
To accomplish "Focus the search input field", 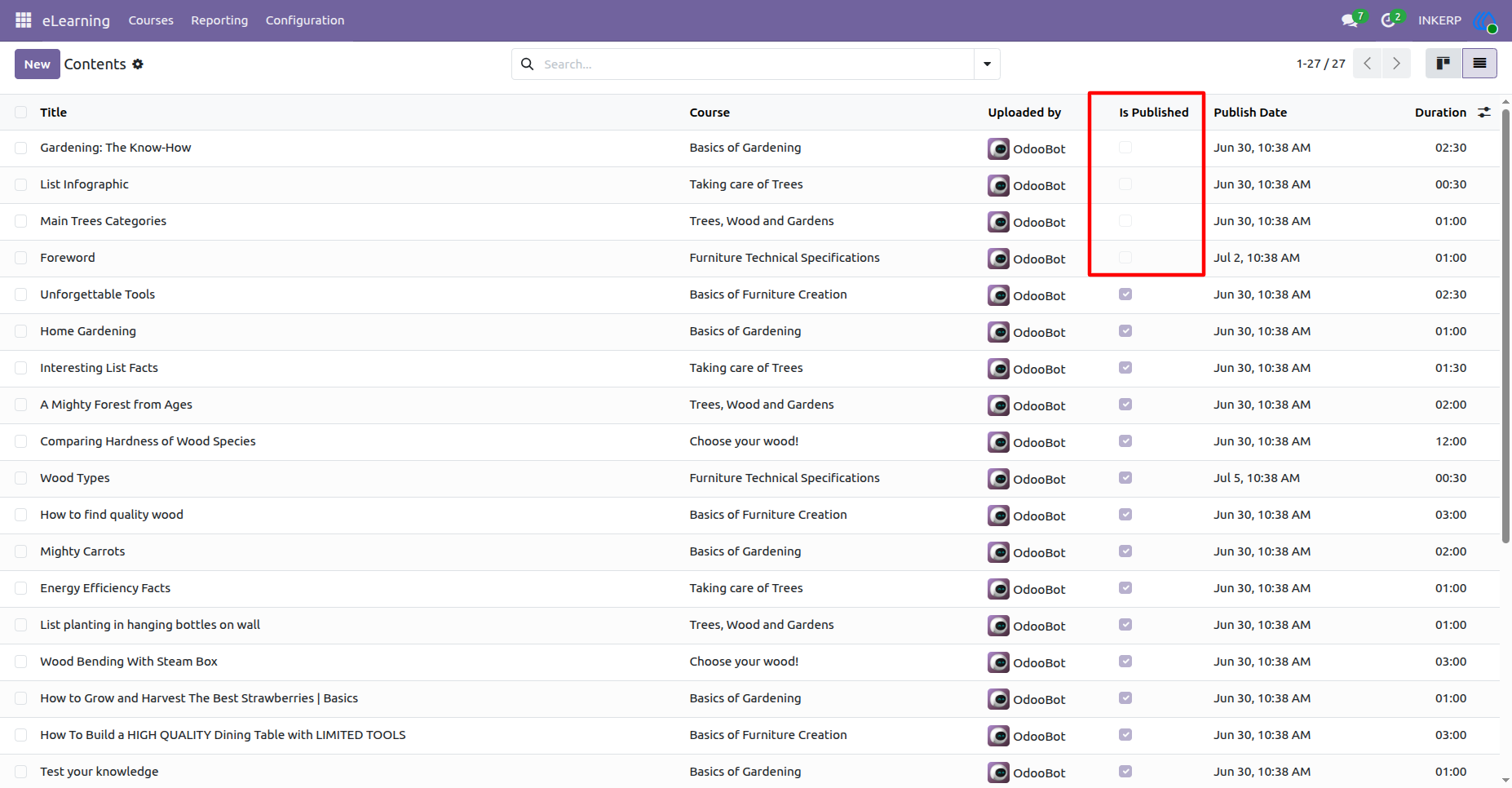I will pyautogui.click(x=754, y=64).
